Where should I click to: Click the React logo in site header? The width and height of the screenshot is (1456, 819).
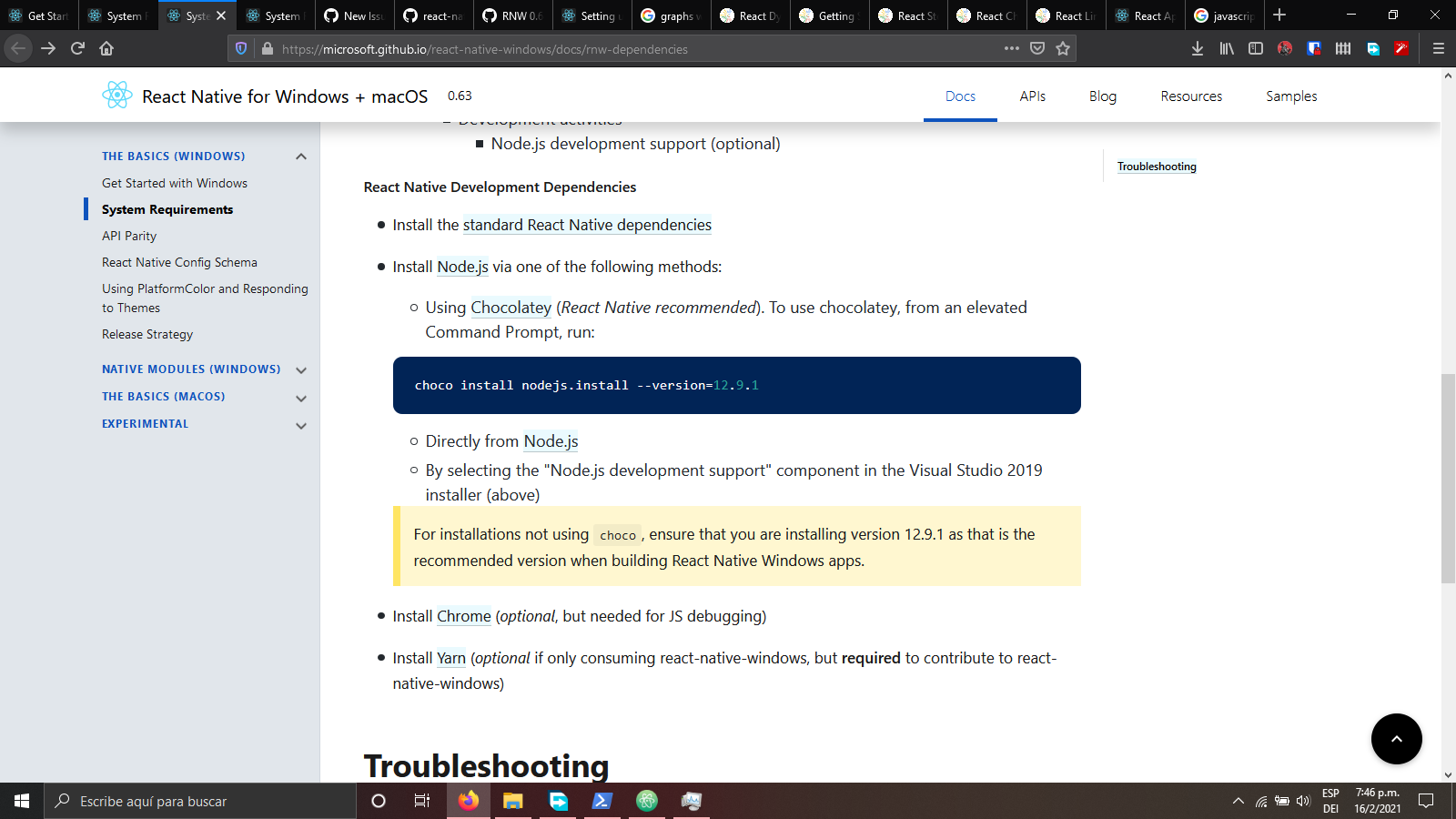[117, 96]
